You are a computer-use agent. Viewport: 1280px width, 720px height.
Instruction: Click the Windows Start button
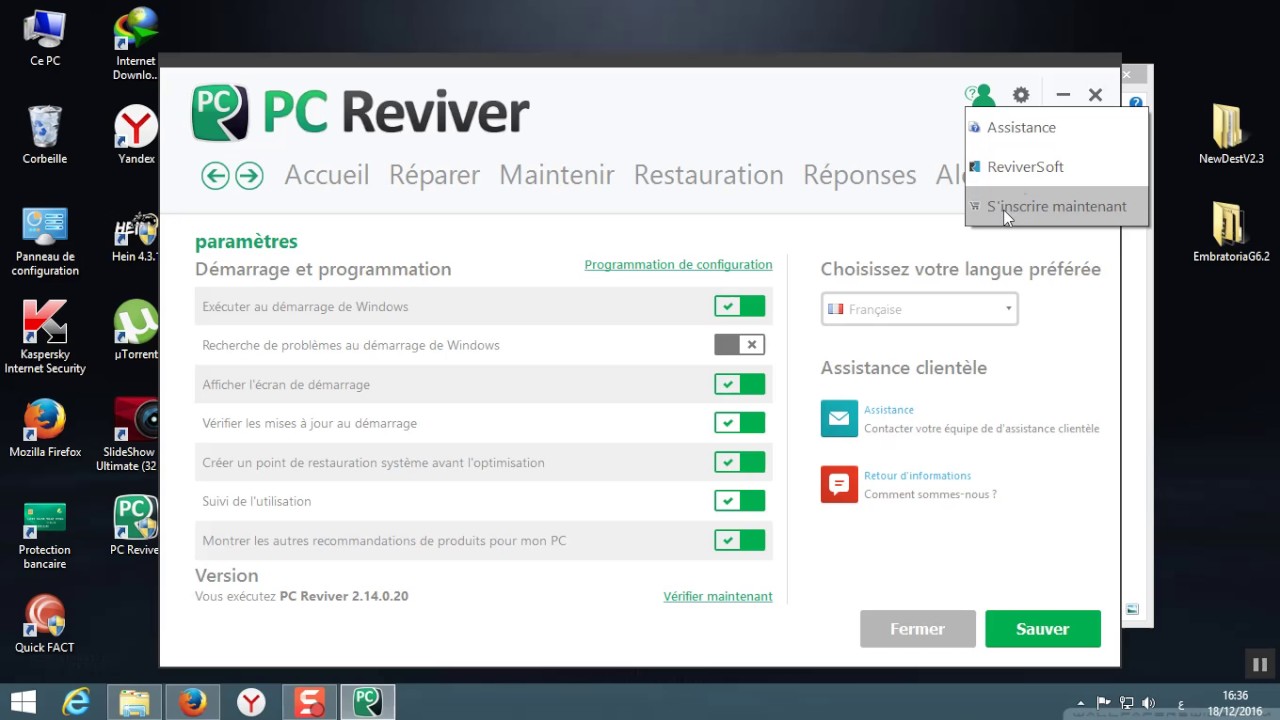pos(24,702)
